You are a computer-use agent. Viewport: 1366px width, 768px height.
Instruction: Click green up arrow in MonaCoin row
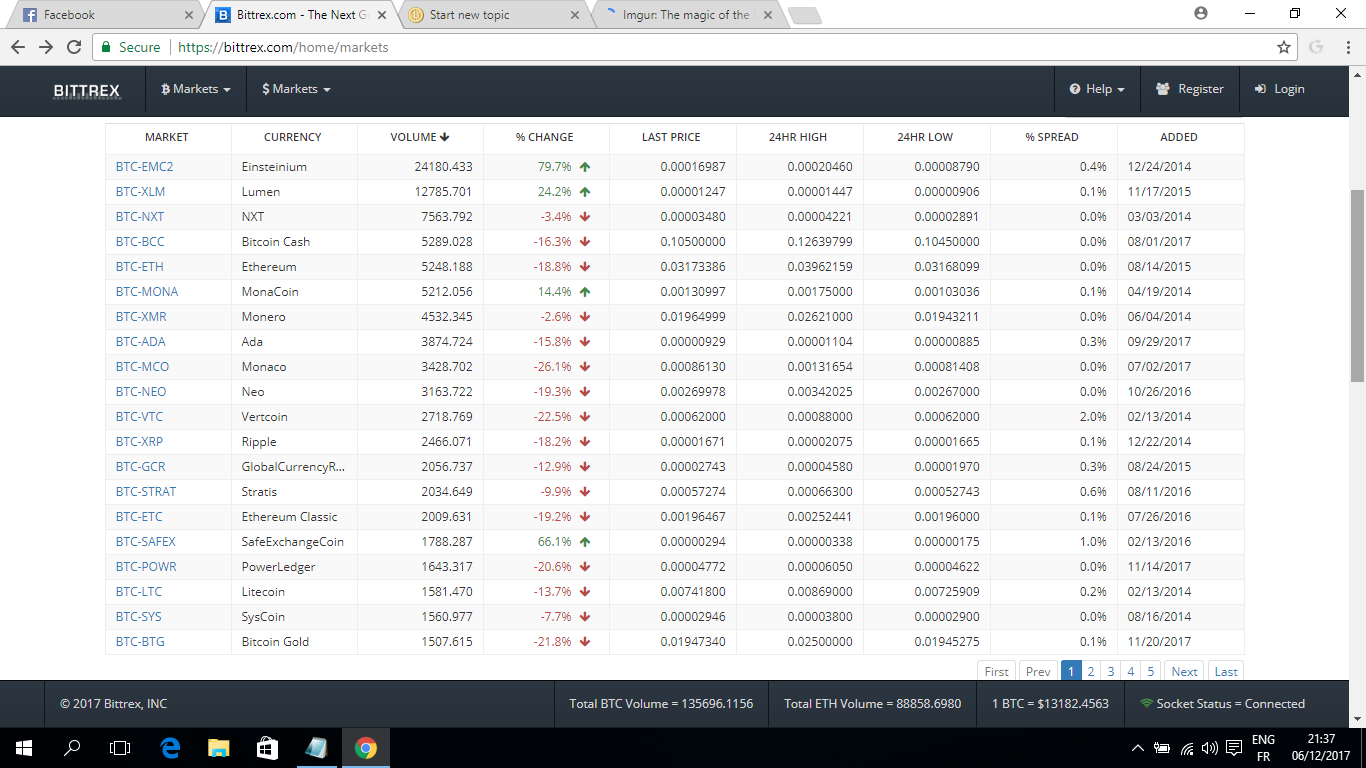[585, 292]
